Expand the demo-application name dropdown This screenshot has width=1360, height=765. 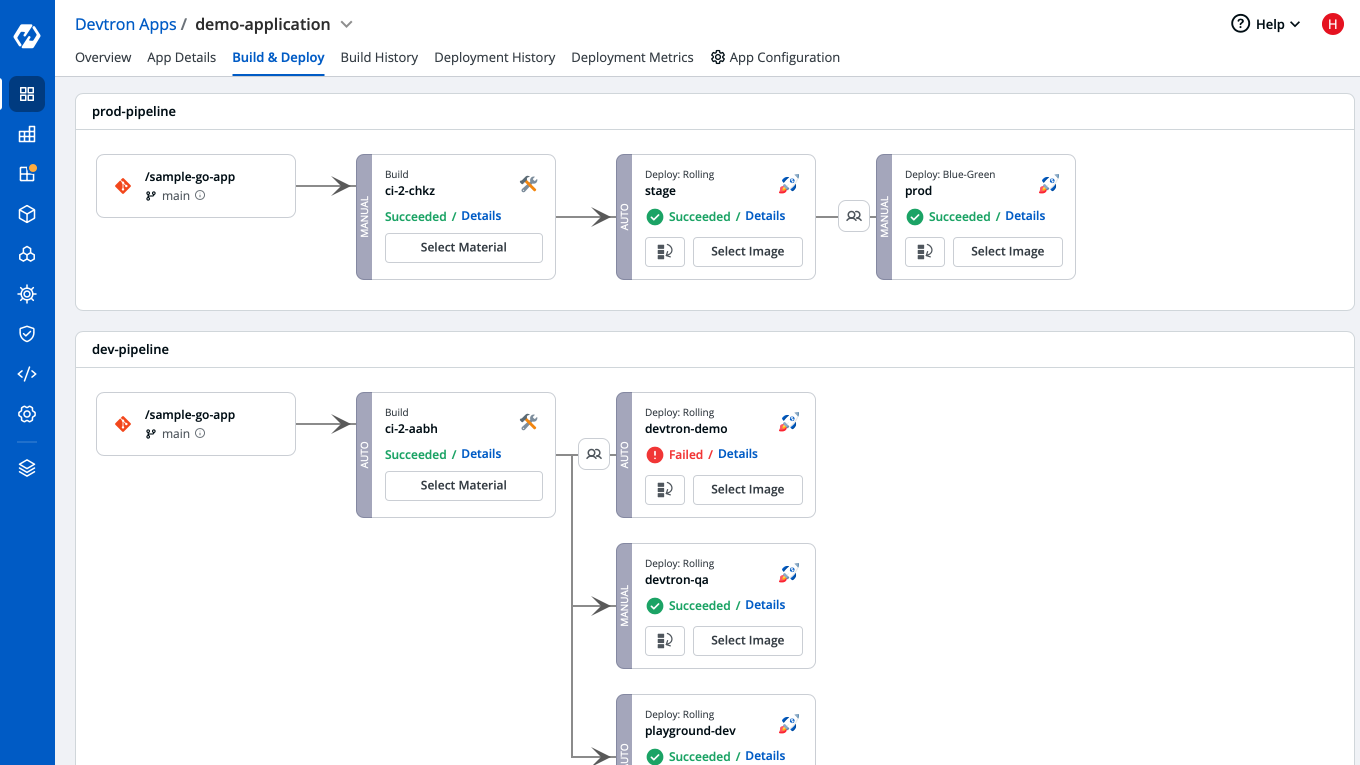(347, 24)
